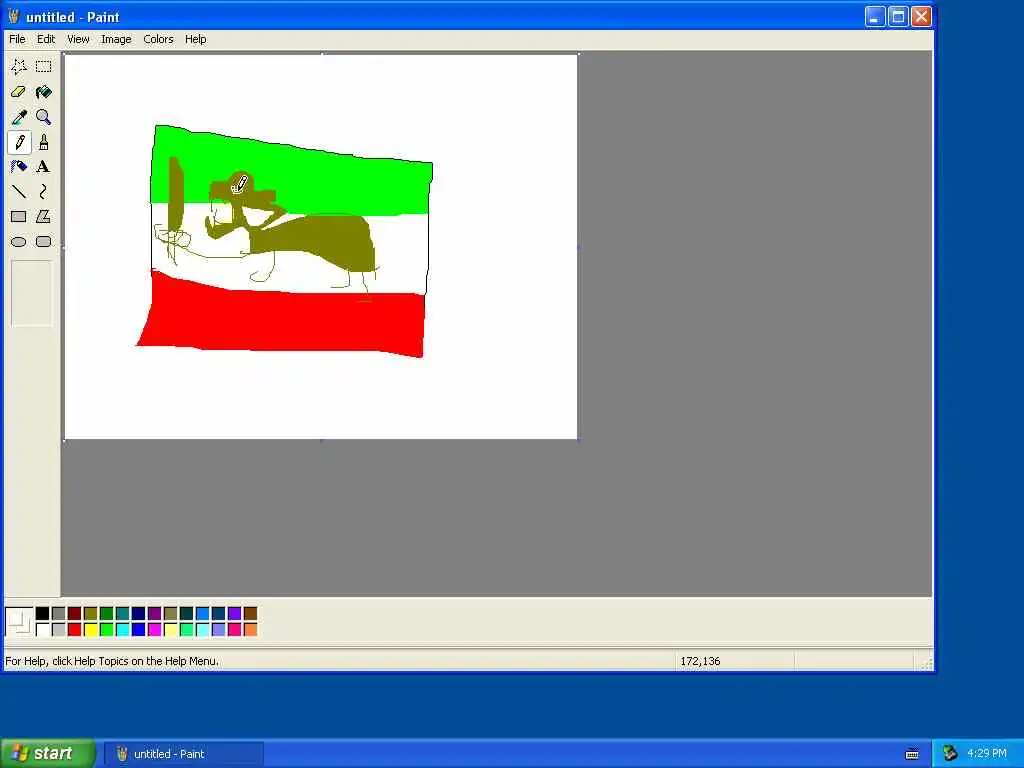Switch to the Brush tool
This screenshot has height=768, width=1024.
43,142
